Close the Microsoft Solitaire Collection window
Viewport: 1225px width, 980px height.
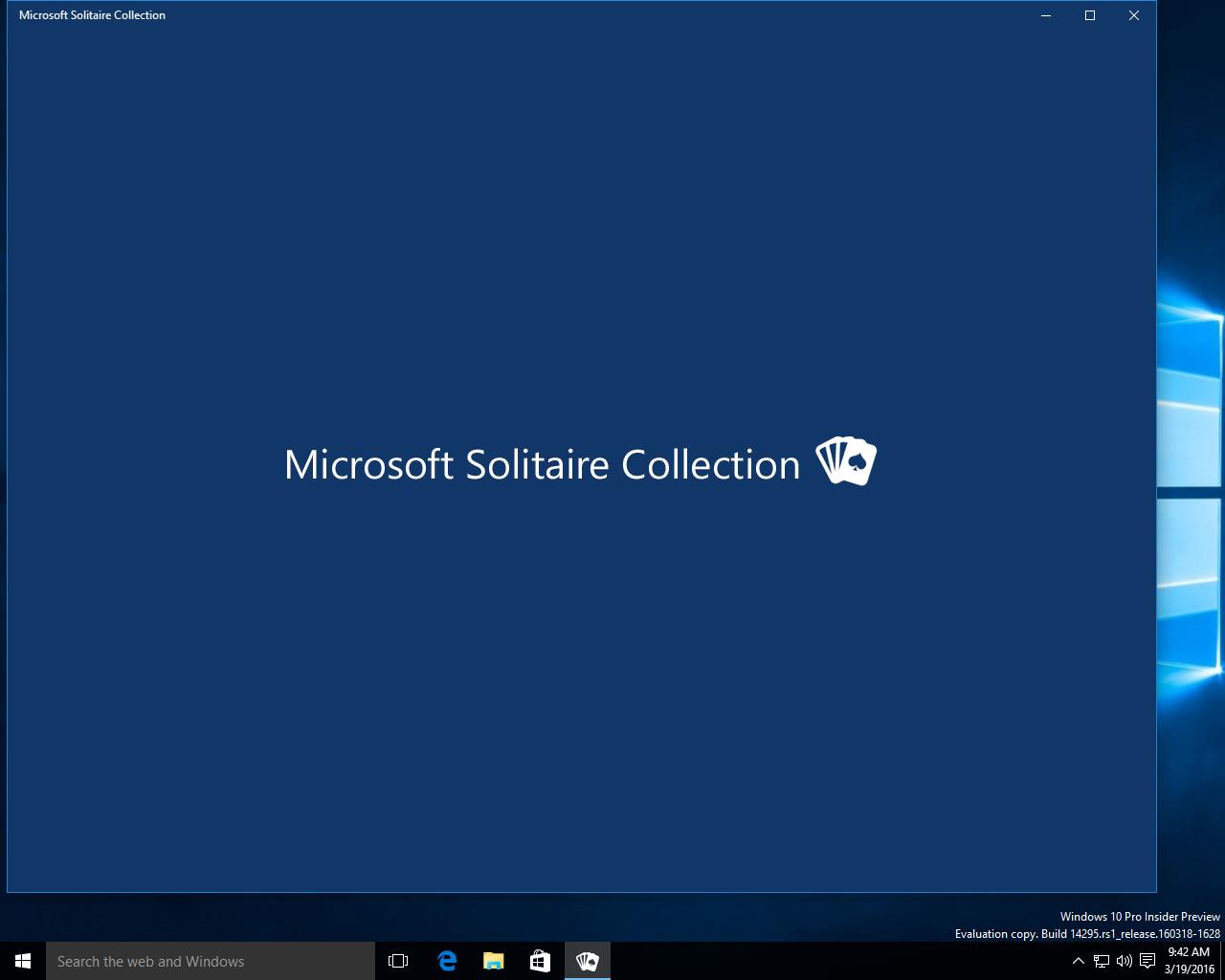[1134, 15]
